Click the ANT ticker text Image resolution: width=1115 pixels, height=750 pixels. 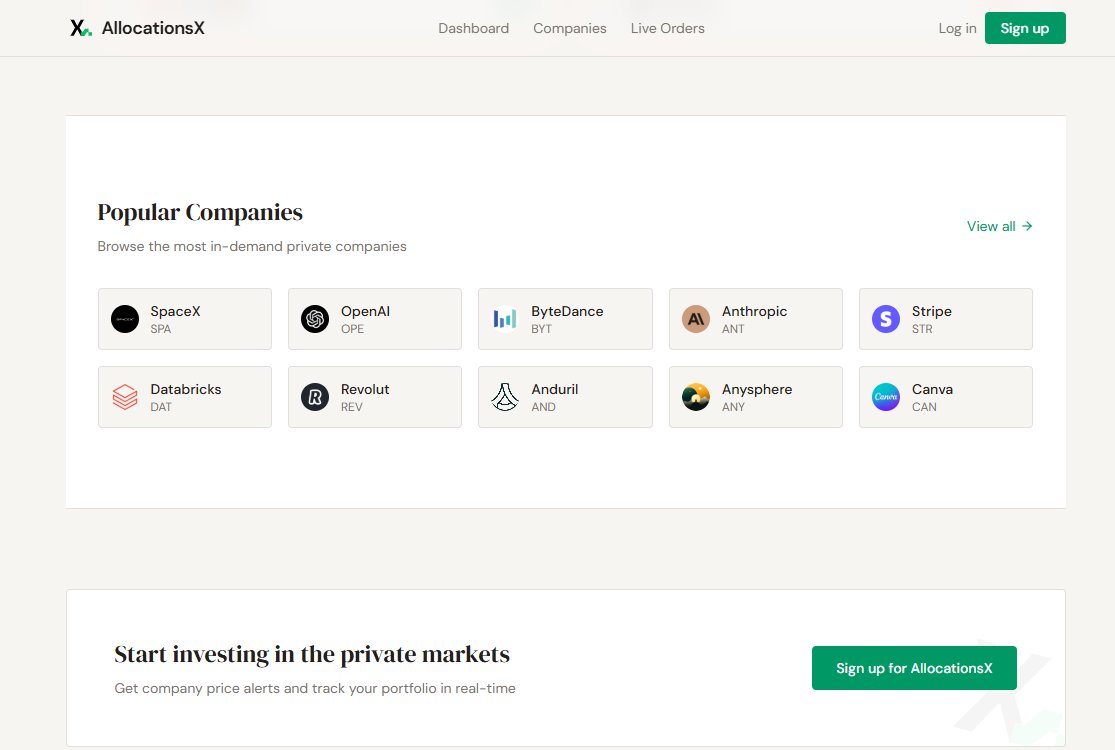733,329
